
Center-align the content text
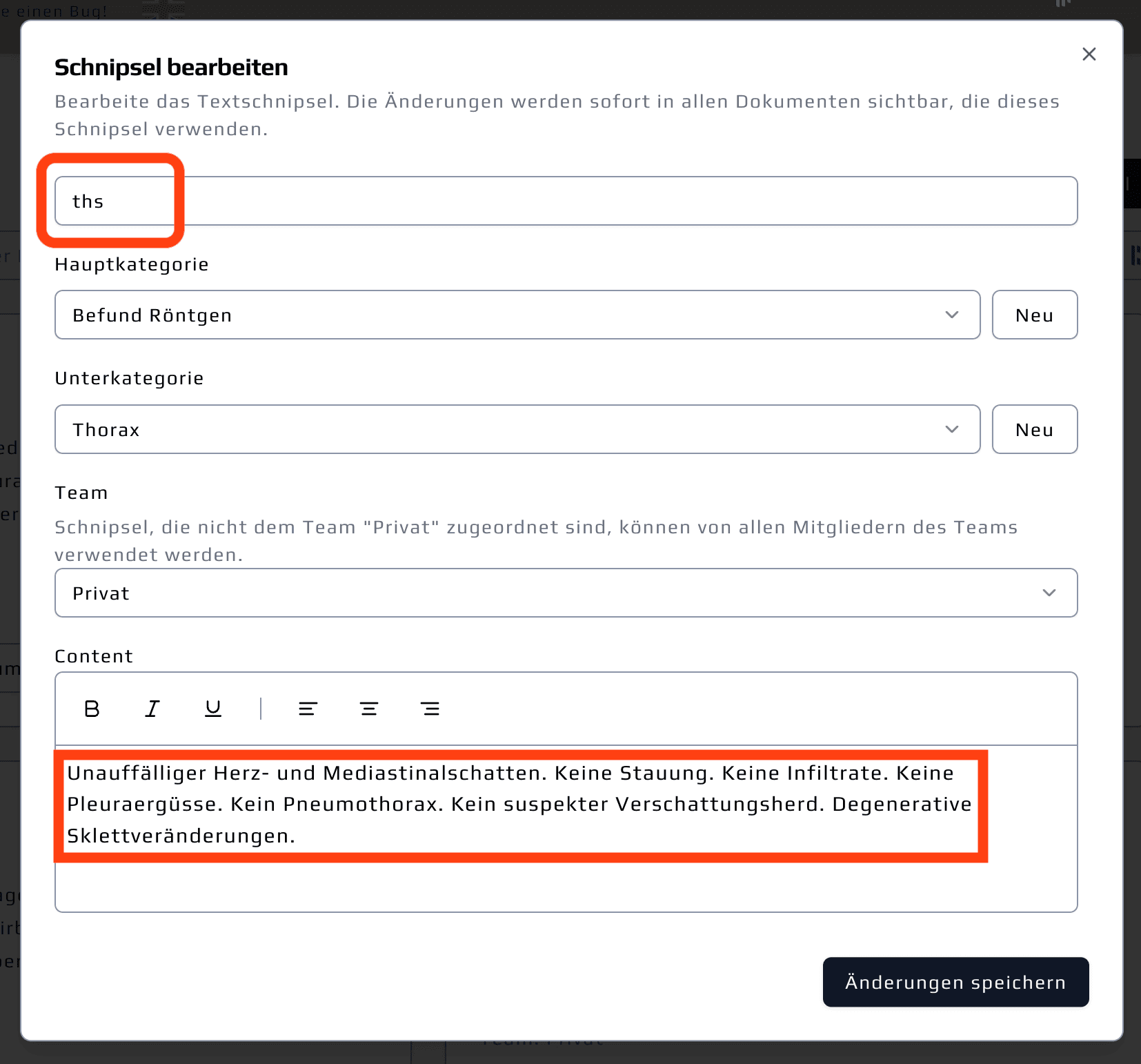pos(369,709)
